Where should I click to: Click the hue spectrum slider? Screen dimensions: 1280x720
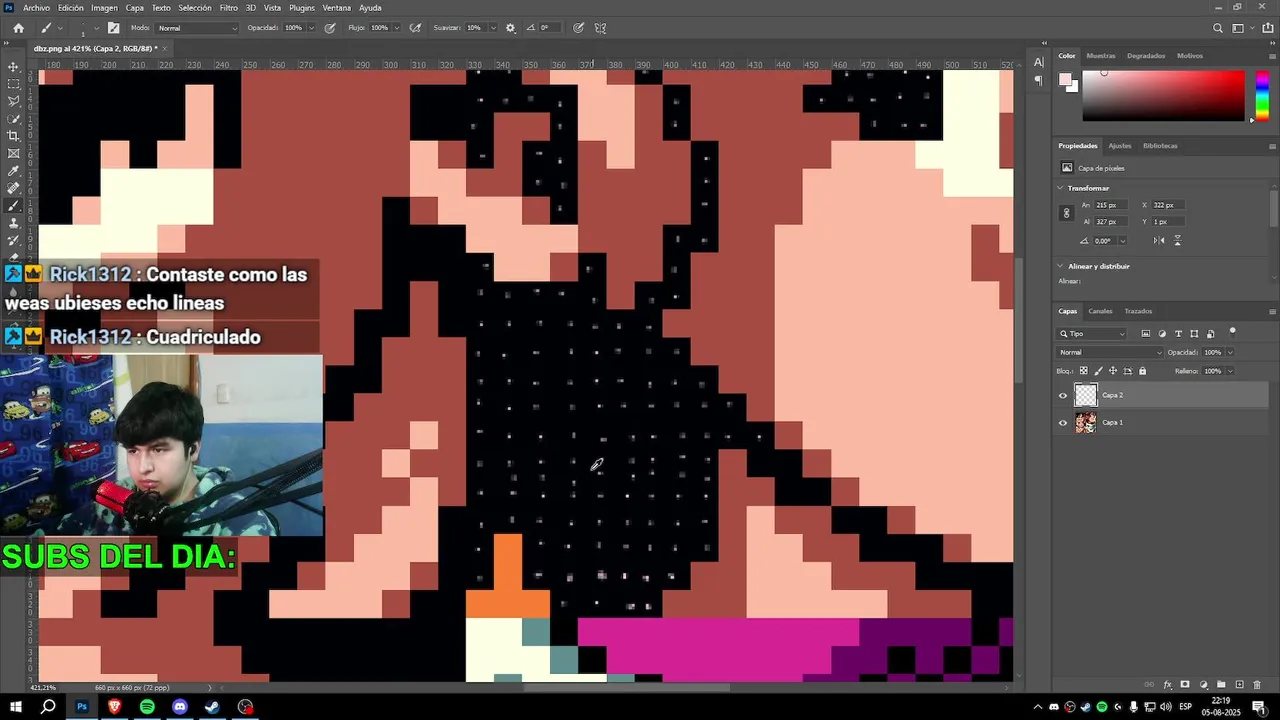click(1262, 96)
